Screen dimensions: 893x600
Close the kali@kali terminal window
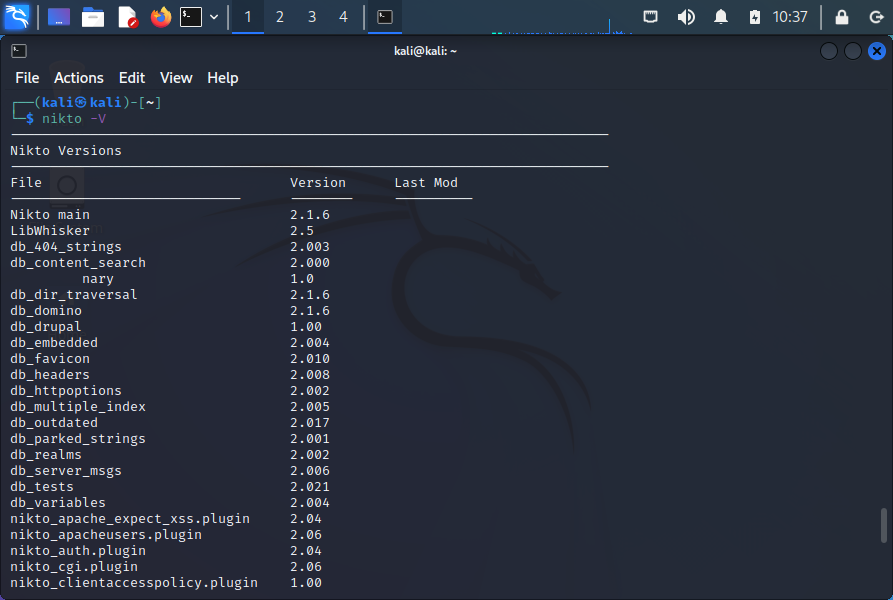(x=877, y=51)
